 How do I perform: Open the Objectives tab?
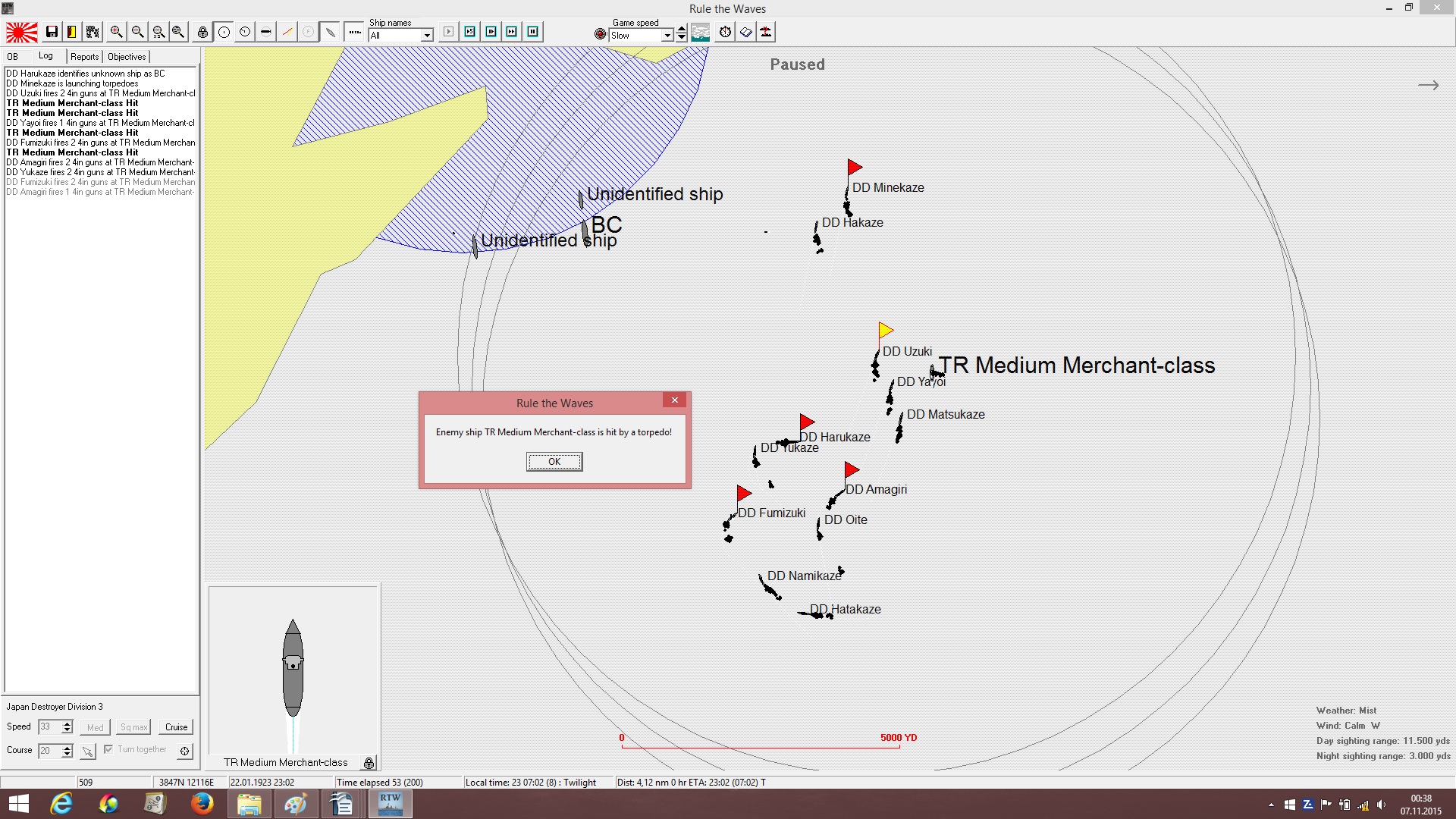(x=127, y=57)
